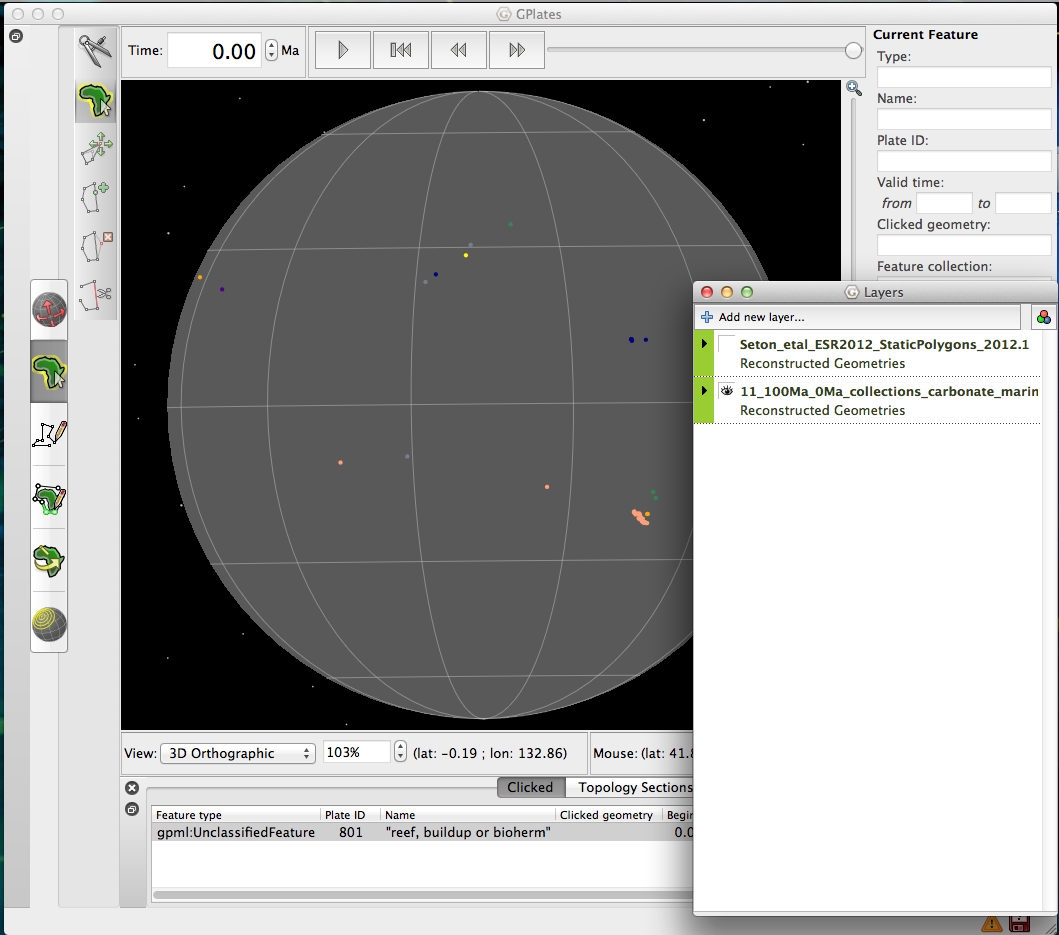Select the Measure Distance compass tool
This screenshot has height=935, width=1059.
click(x=95, y=50)
